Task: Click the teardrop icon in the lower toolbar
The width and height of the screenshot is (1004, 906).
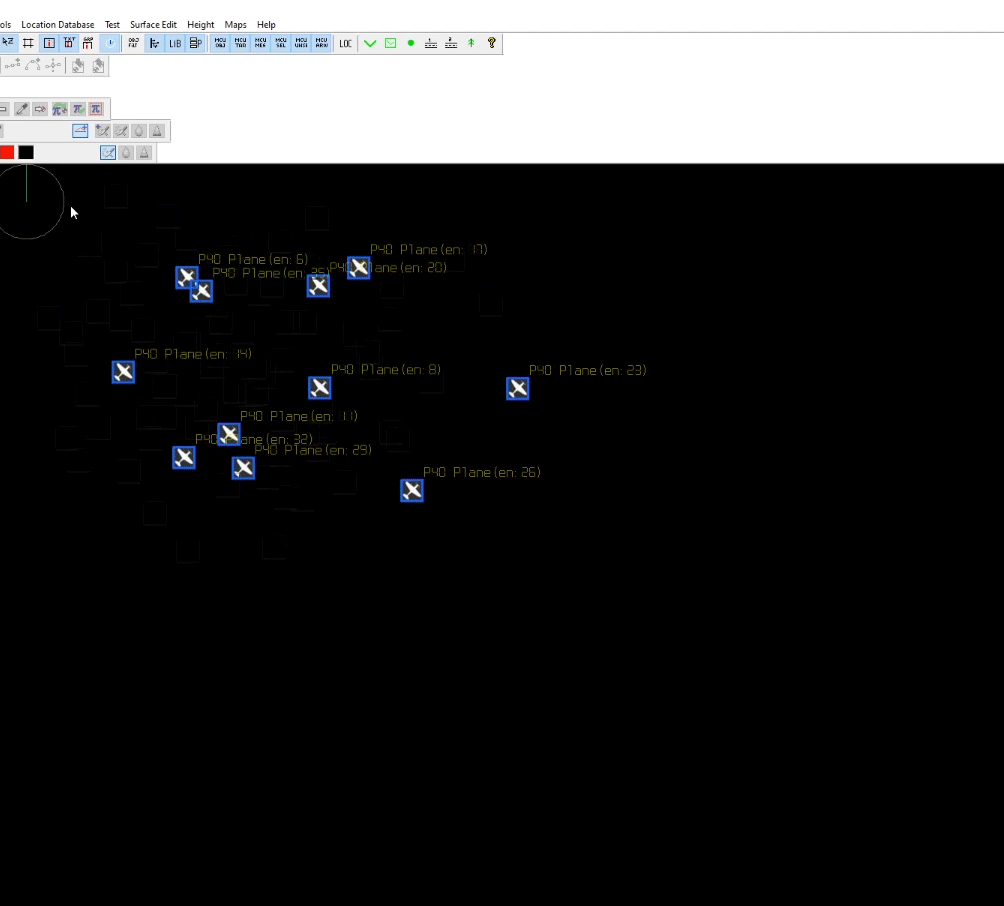Action: (126, 152)
